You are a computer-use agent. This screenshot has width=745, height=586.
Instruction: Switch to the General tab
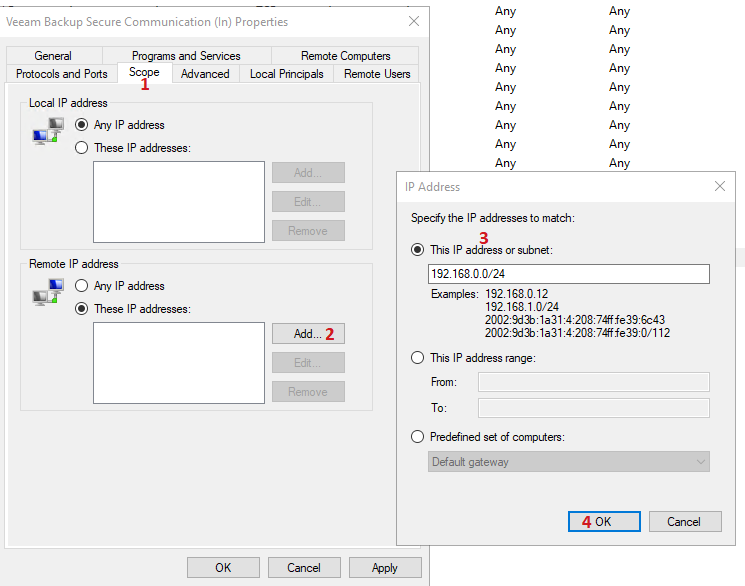[53, 56]
